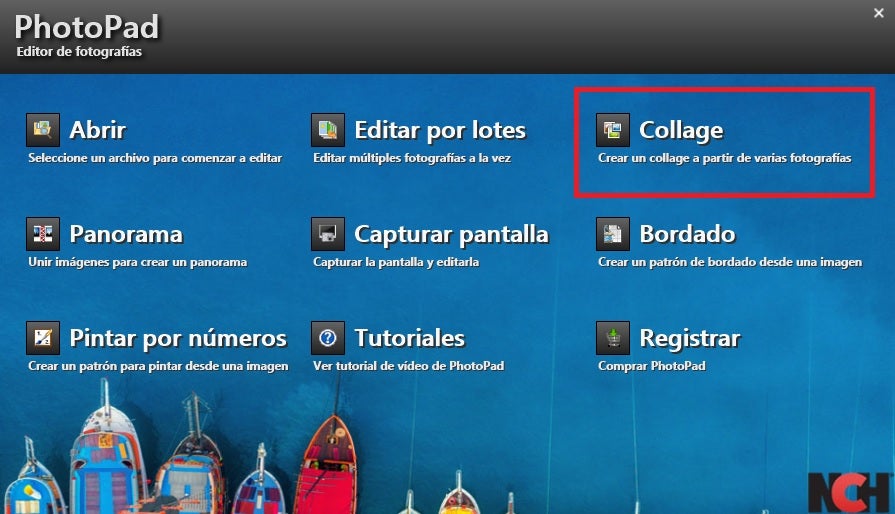Click the Bordado embroidery icon
The image size is (895, 514).
coord(612,234)
